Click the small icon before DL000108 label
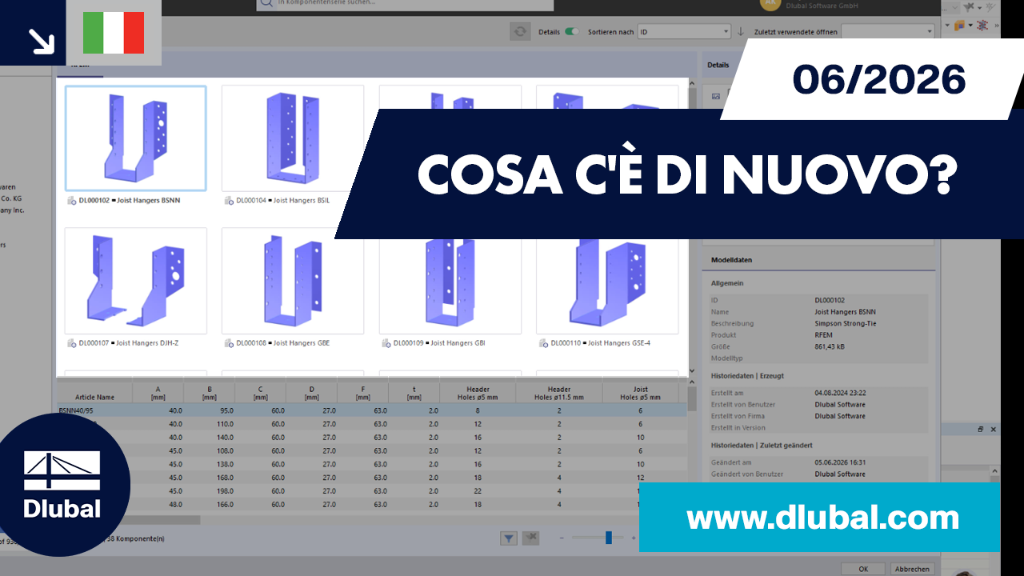Viewport: 1024px width, 576px height. coord(229,343)
